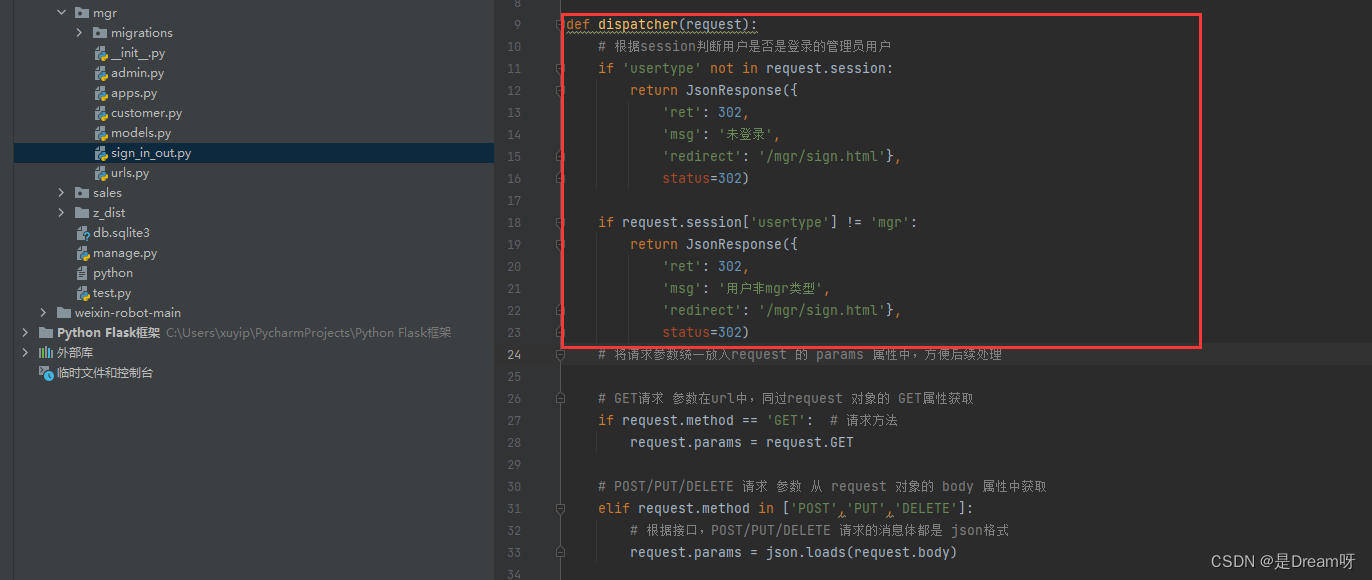This screenshot has width=1372, height=580.
Task: Select __init__.py in the project tree
Action: [138, 53]
